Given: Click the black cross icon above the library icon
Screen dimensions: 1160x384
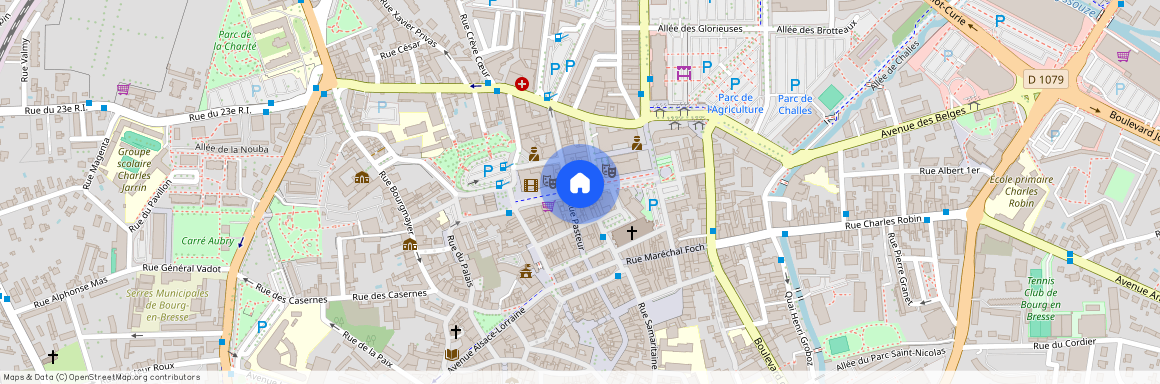Looking at the screenshot, I should click(456, 332).
